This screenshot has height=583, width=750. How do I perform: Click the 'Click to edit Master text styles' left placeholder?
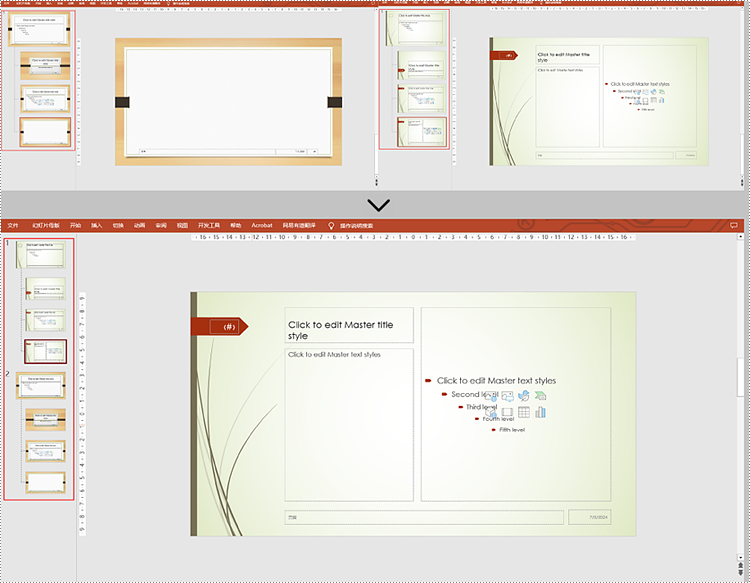coord(349,425)
